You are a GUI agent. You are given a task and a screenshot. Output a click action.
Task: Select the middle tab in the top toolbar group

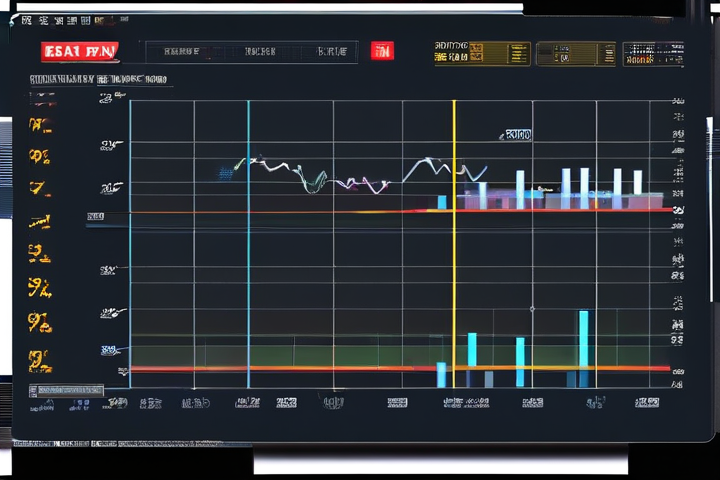tap(262, 52)
